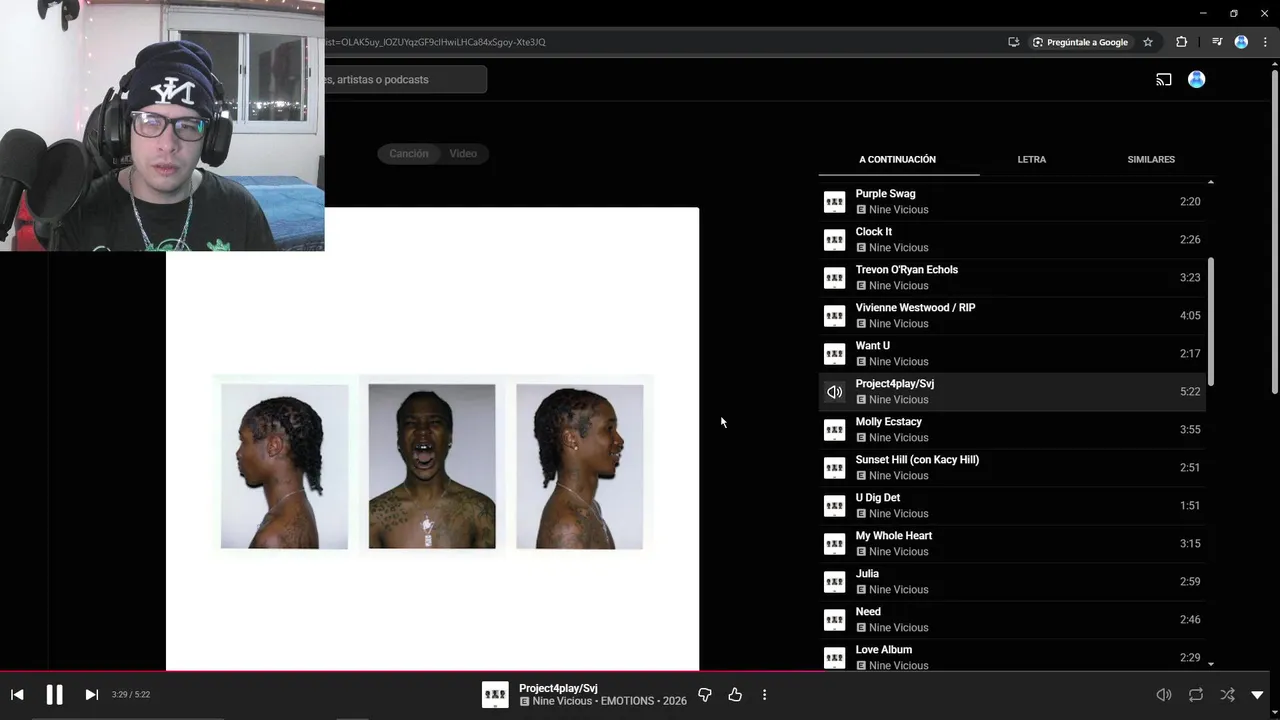Switch to the SIMILARES tab

(1151, 159)
